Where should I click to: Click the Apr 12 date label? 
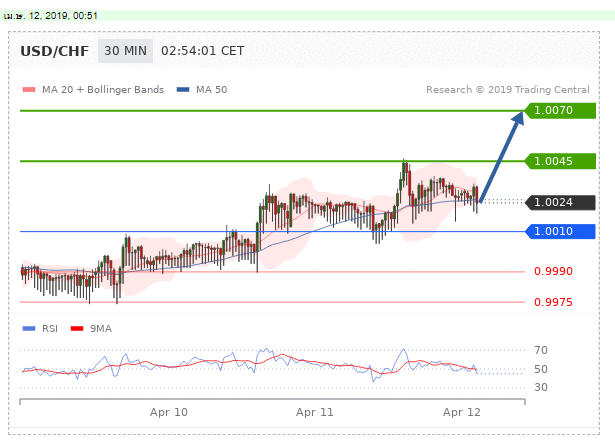(x=462, y=412)
